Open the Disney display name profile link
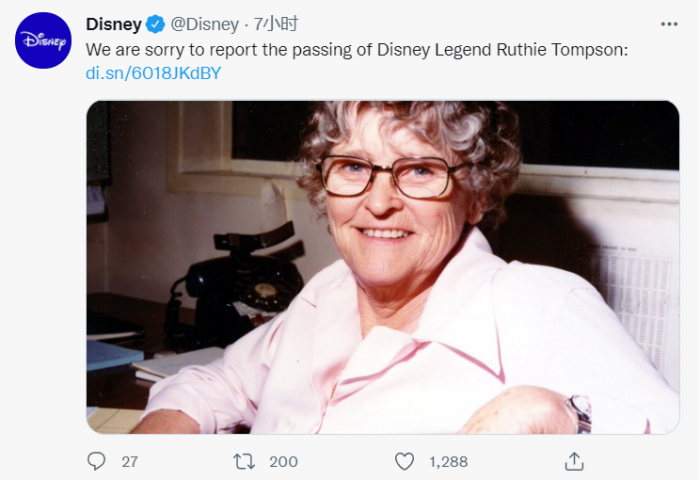Viewport: 700px width, 480px height. (114, 24)
